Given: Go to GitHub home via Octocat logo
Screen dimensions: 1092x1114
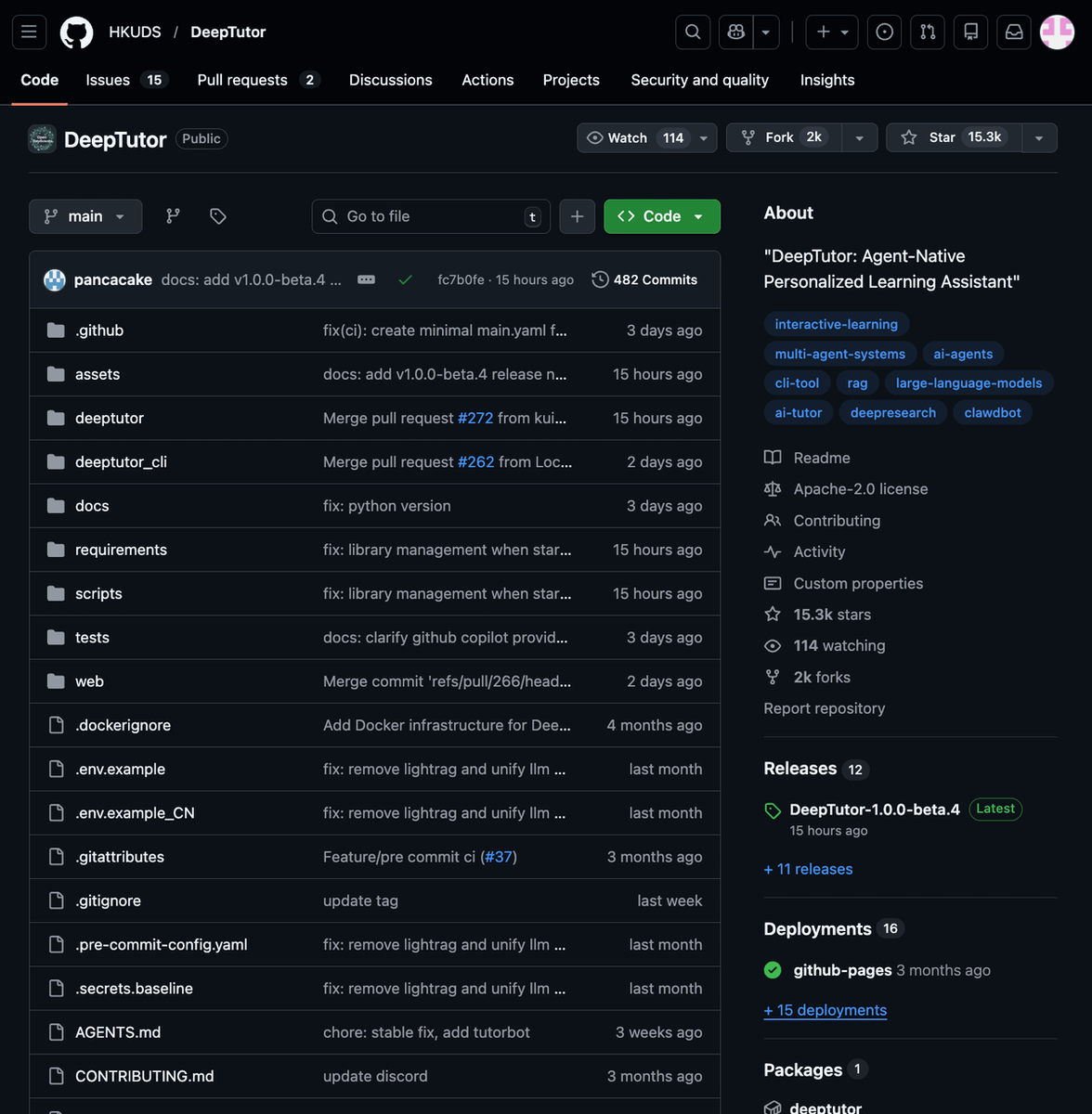Looking at the screenshot, I should pyautogui.click(x=76, y=32).
